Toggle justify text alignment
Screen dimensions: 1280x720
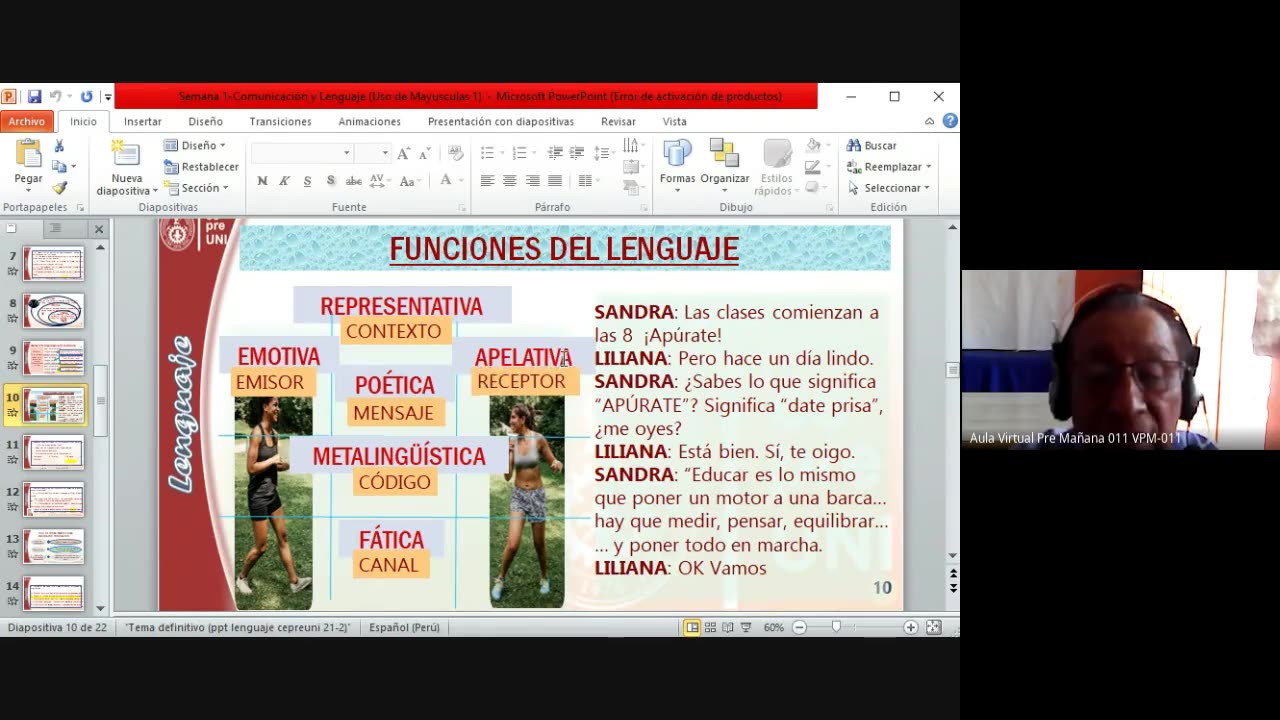pyautogui.click(x=555, y=181)
